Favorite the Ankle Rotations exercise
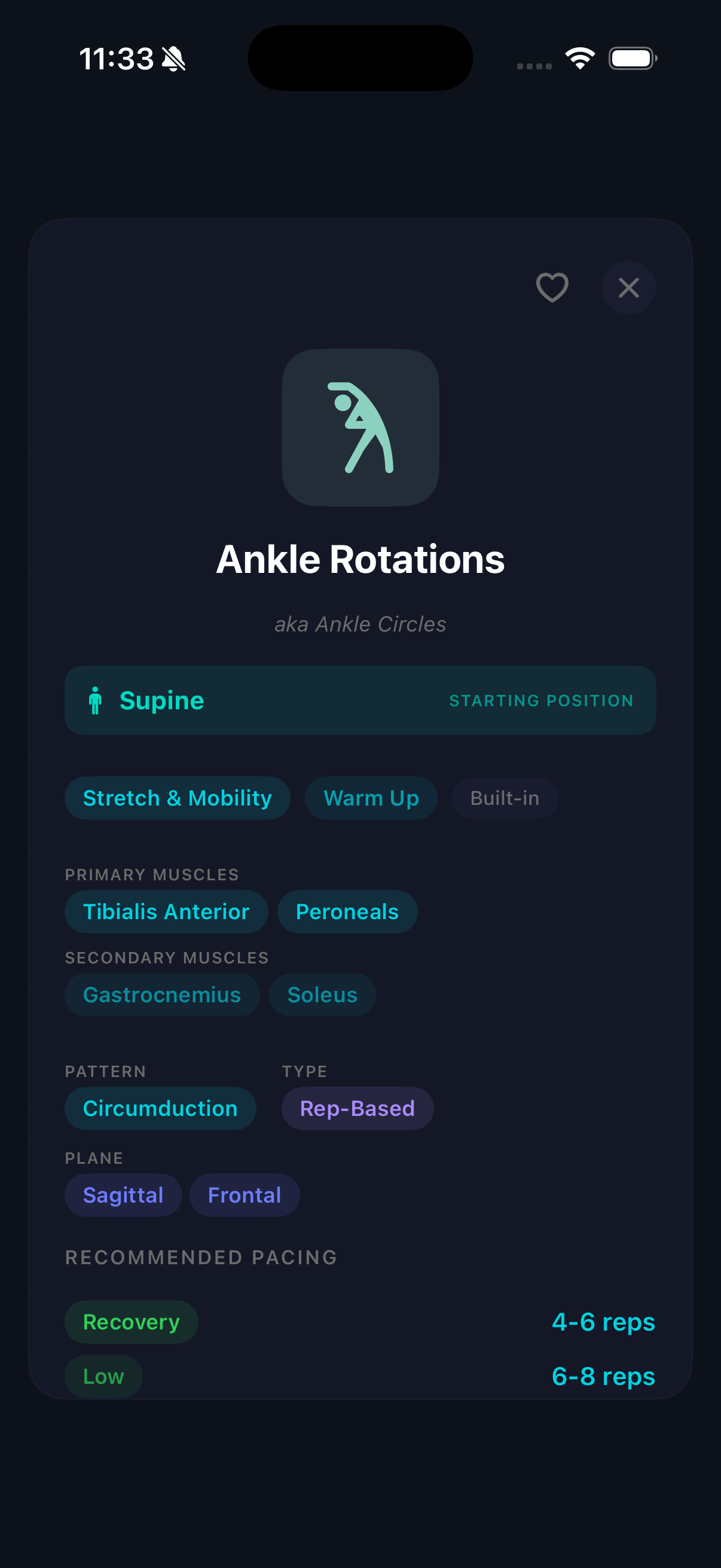This screenshot has height=1568, width=721. 551,287
